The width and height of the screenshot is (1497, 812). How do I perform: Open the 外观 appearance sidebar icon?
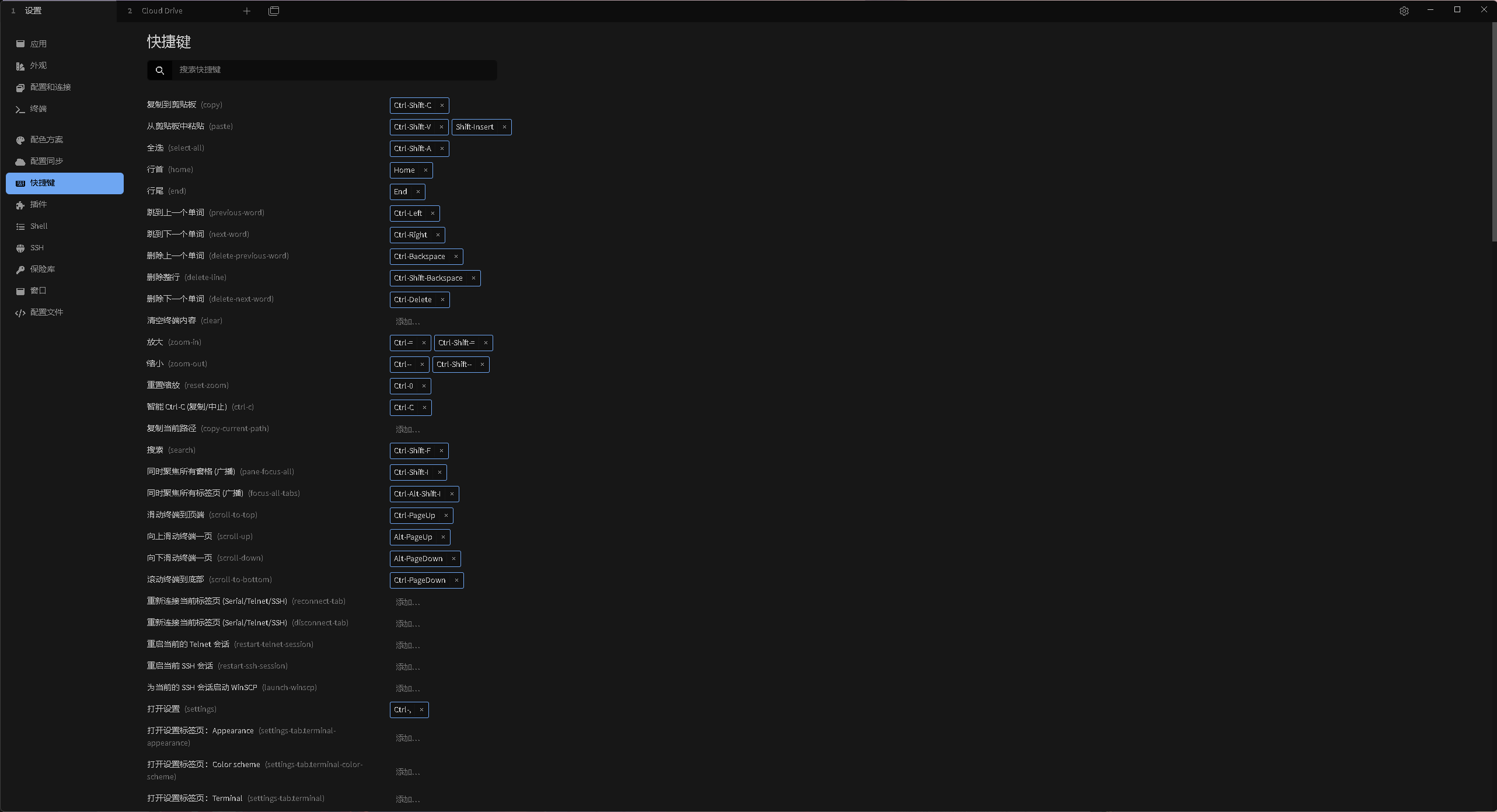(20, 66)
